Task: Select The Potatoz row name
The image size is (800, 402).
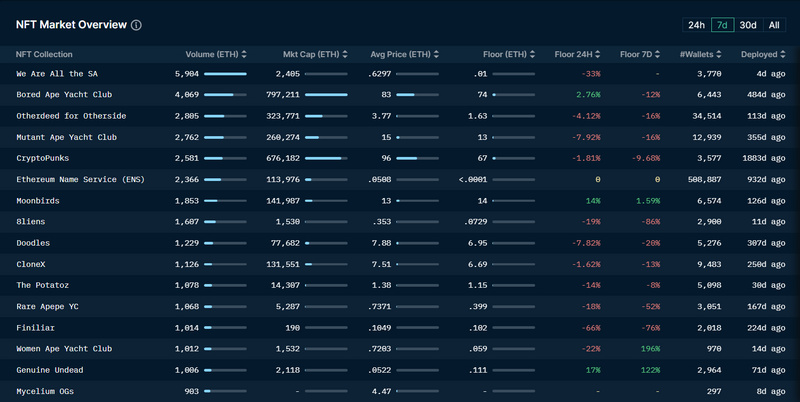Action: (x=42, y=285)
